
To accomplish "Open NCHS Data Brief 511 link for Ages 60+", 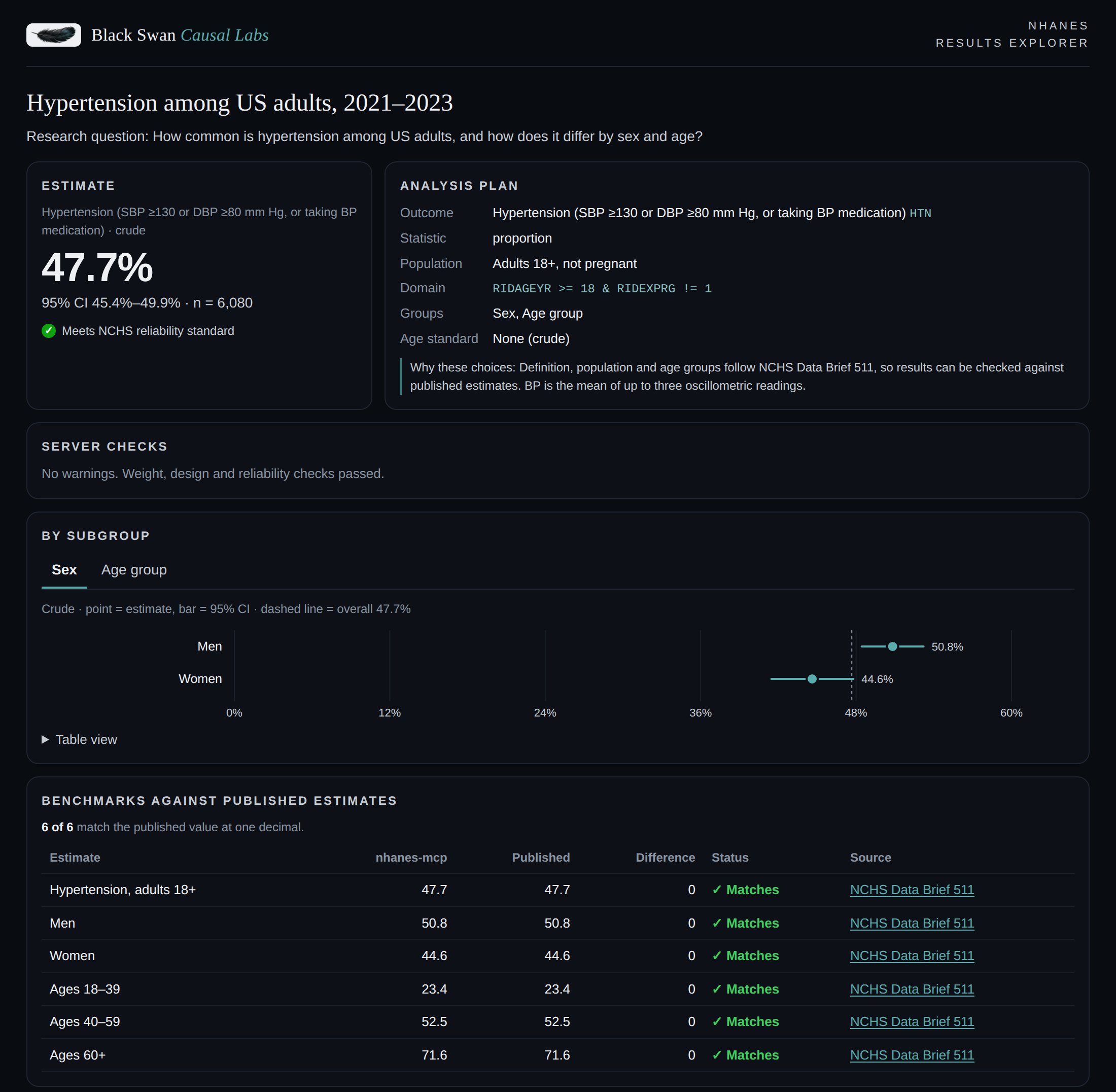I will (x=912, y=1055).
